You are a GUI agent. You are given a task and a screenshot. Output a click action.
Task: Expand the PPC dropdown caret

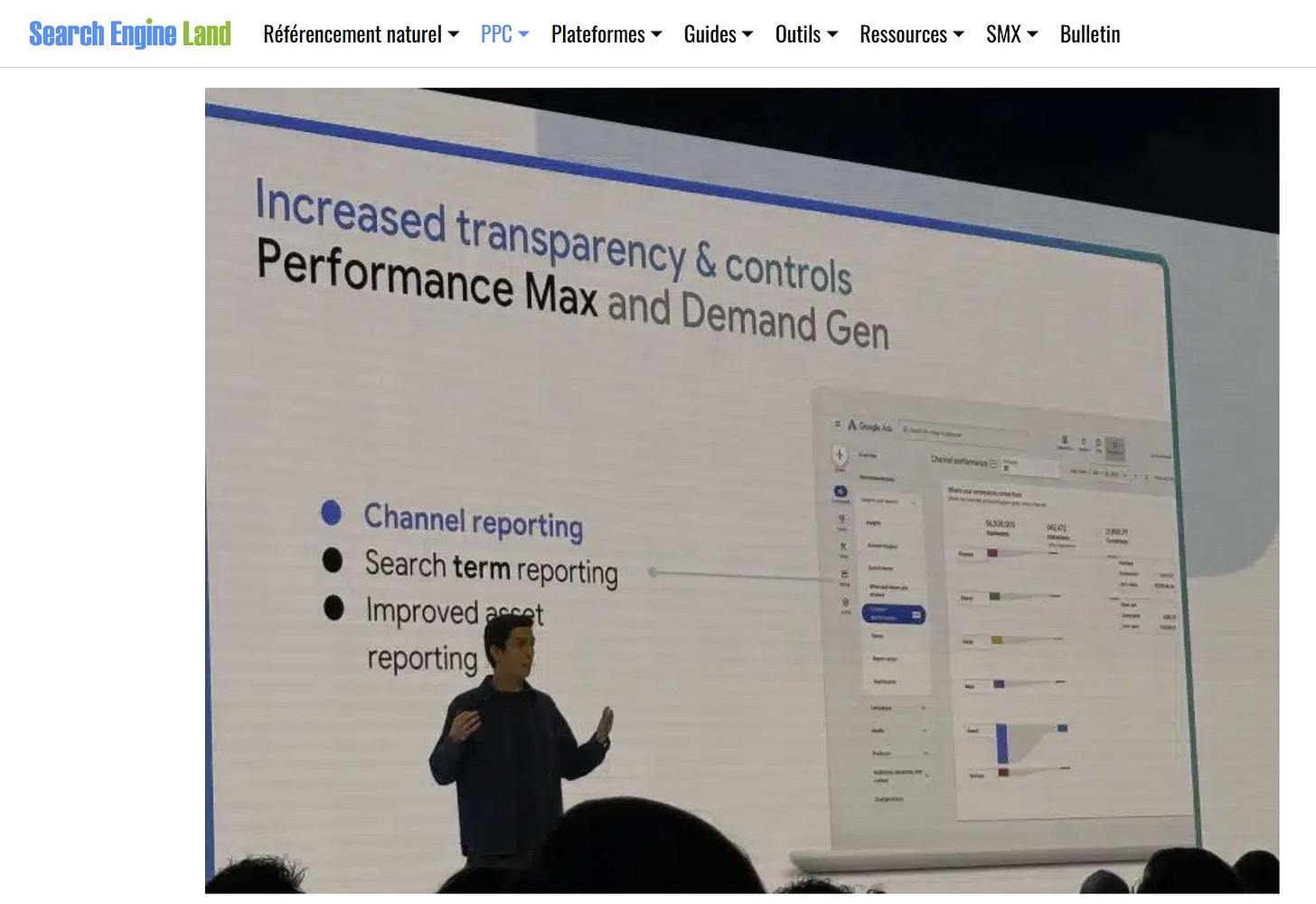pyautogui.click(x=523, y=35)
